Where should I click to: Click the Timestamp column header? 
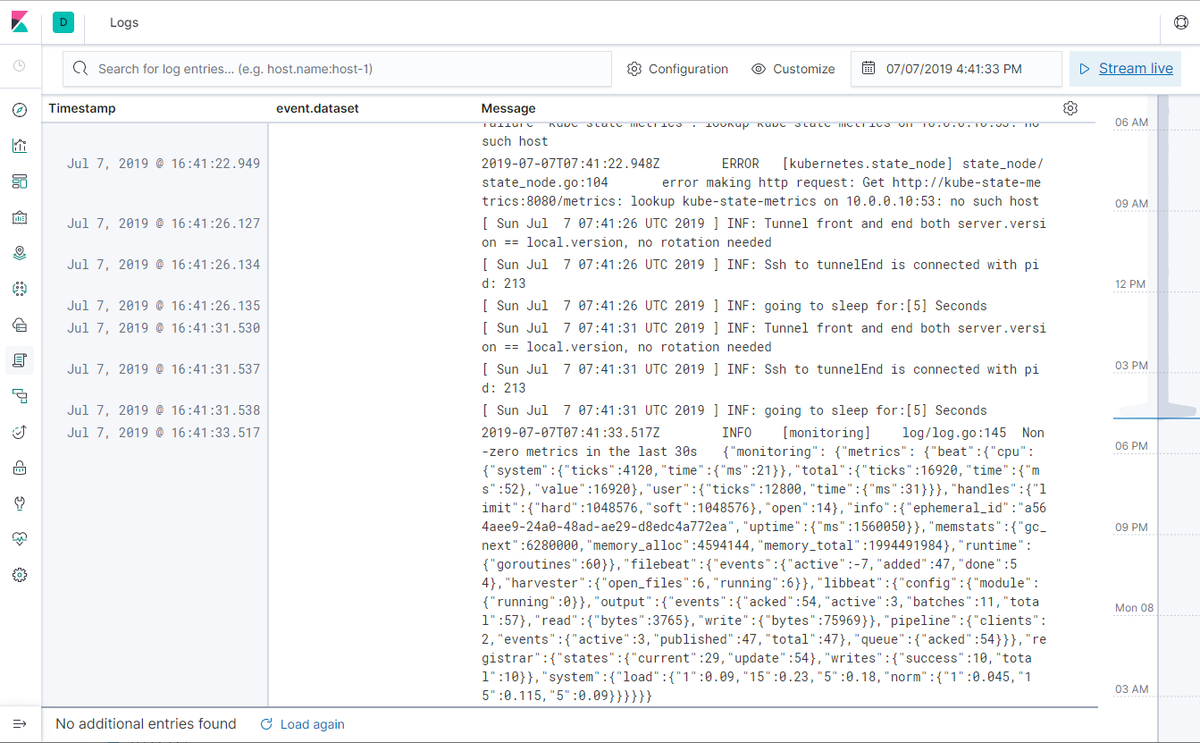tap(82, 108)
